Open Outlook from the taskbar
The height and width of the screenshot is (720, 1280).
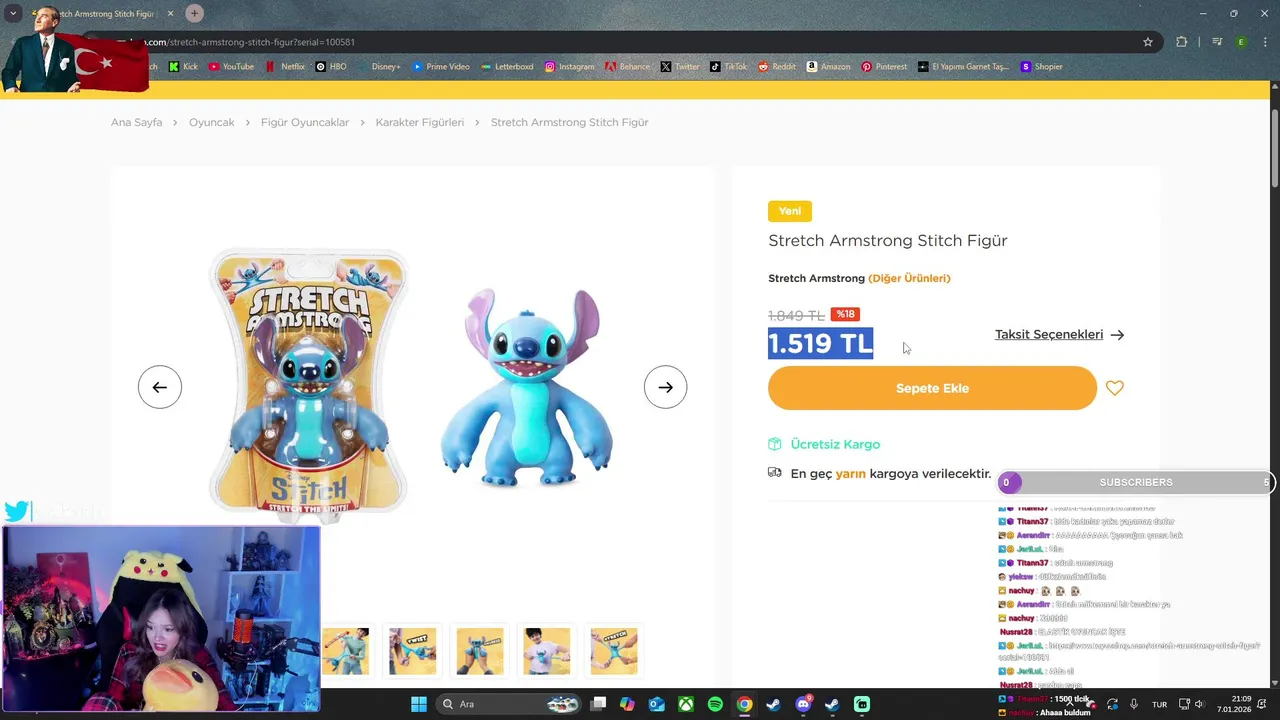pyautogui.click(x=657, y=704)
